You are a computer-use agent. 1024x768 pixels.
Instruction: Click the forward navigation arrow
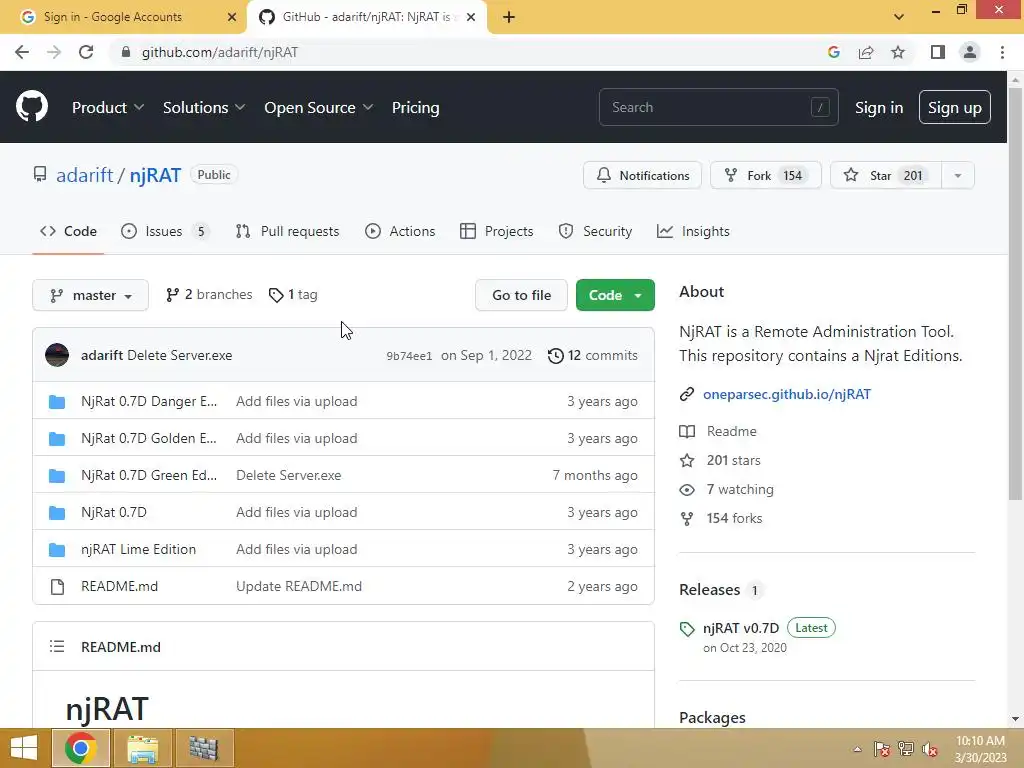tap(54, 52)
